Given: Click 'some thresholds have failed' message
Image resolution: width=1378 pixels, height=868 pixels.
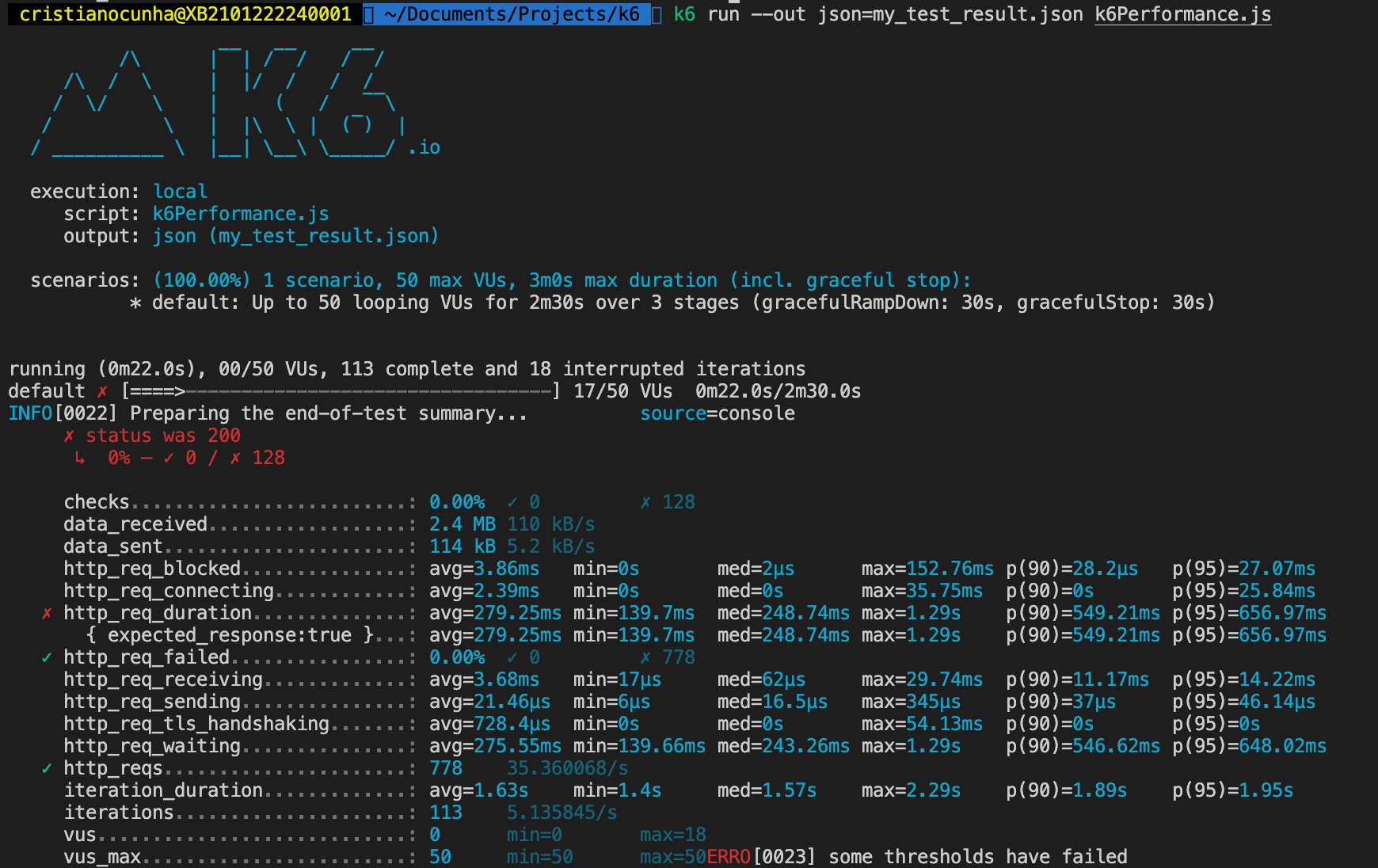Looking at the screenshot, I should tap(978, 857).
